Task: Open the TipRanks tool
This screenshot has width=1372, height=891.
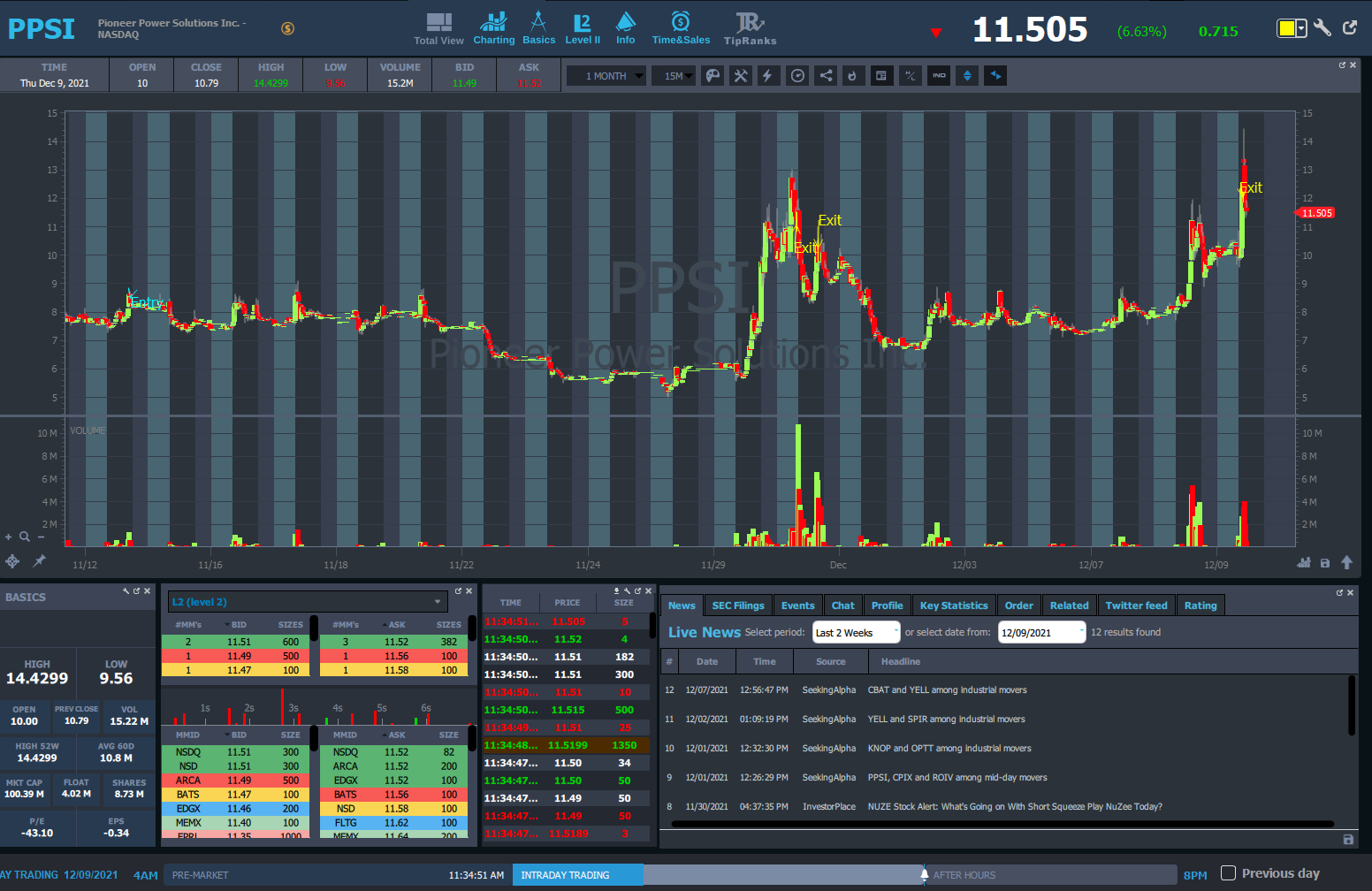Action: 750,27
